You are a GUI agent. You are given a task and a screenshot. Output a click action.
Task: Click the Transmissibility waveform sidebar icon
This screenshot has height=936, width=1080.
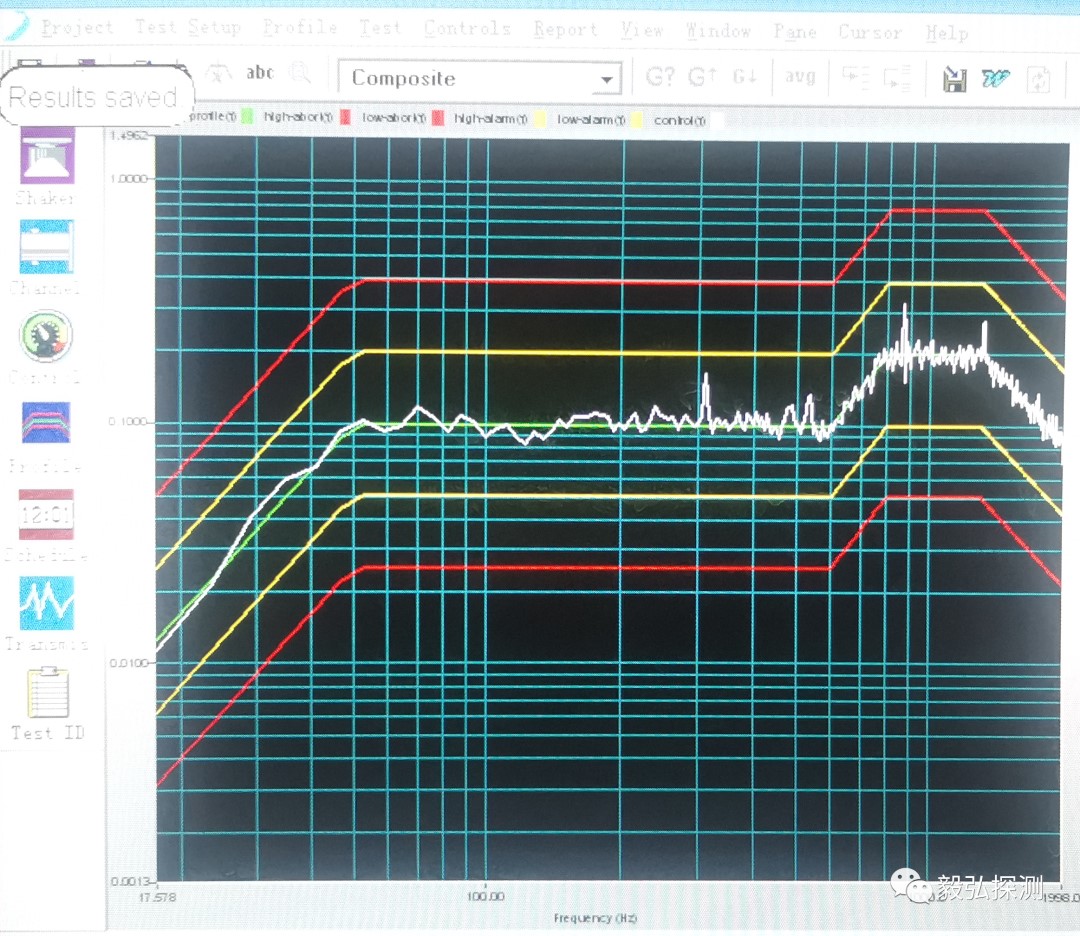(x=46, y=603)
